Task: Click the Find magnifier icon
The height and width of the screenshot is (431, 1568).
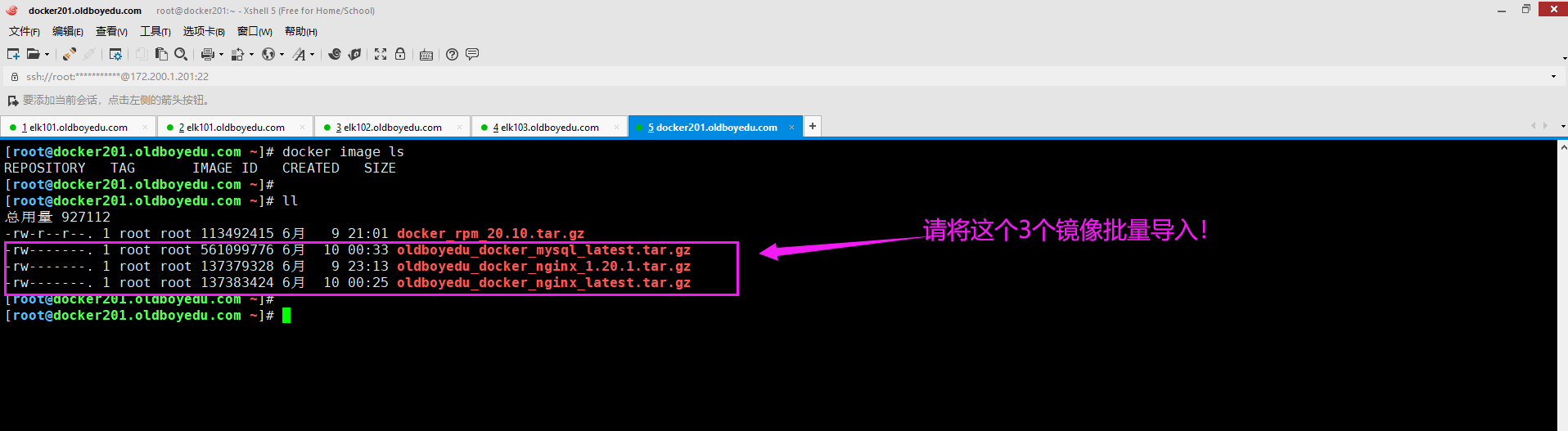Action: coord(181,54)
